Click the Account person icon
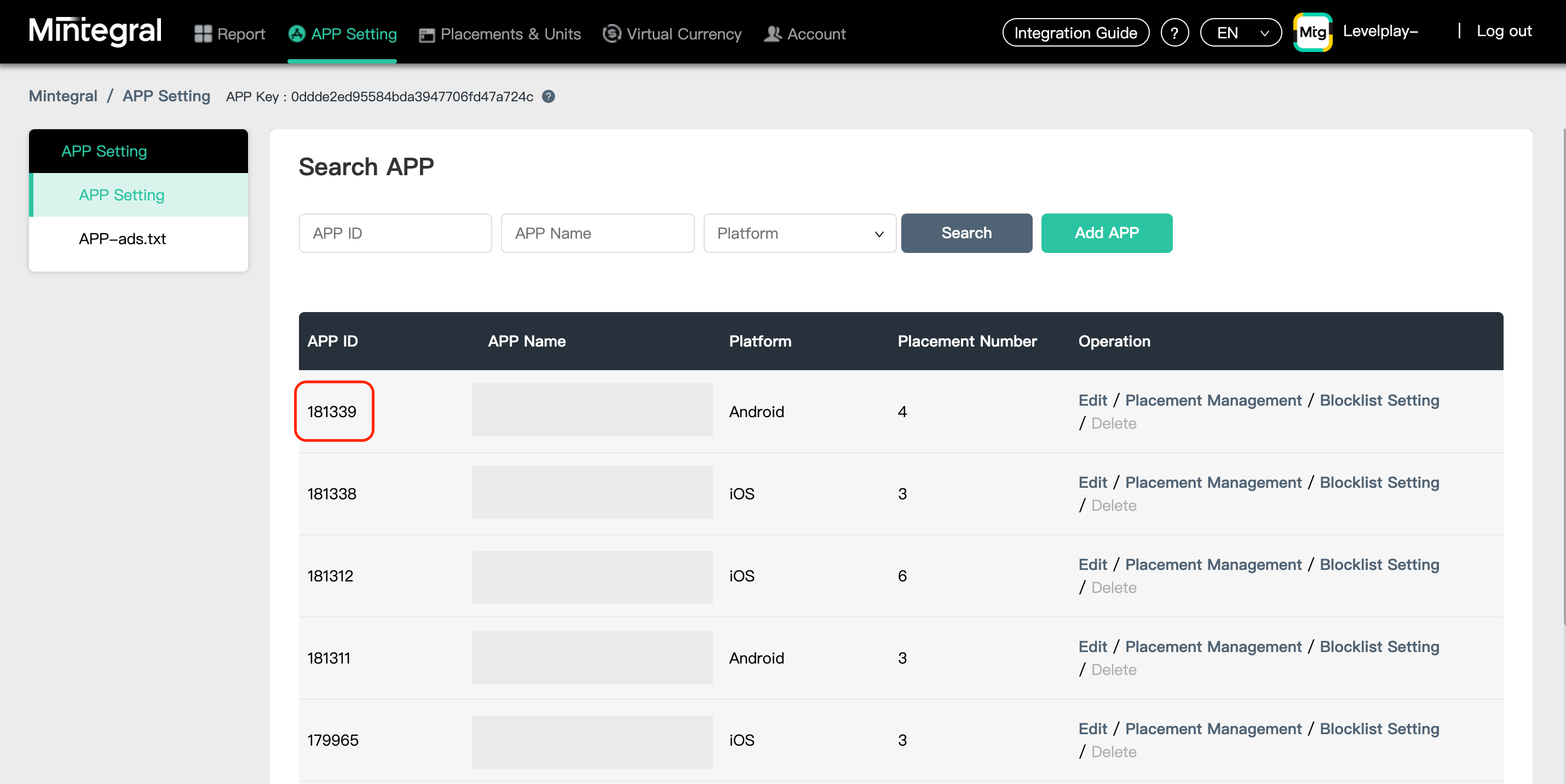The width and height of the screenshot is (1566, 784). (x=773, y=33)
